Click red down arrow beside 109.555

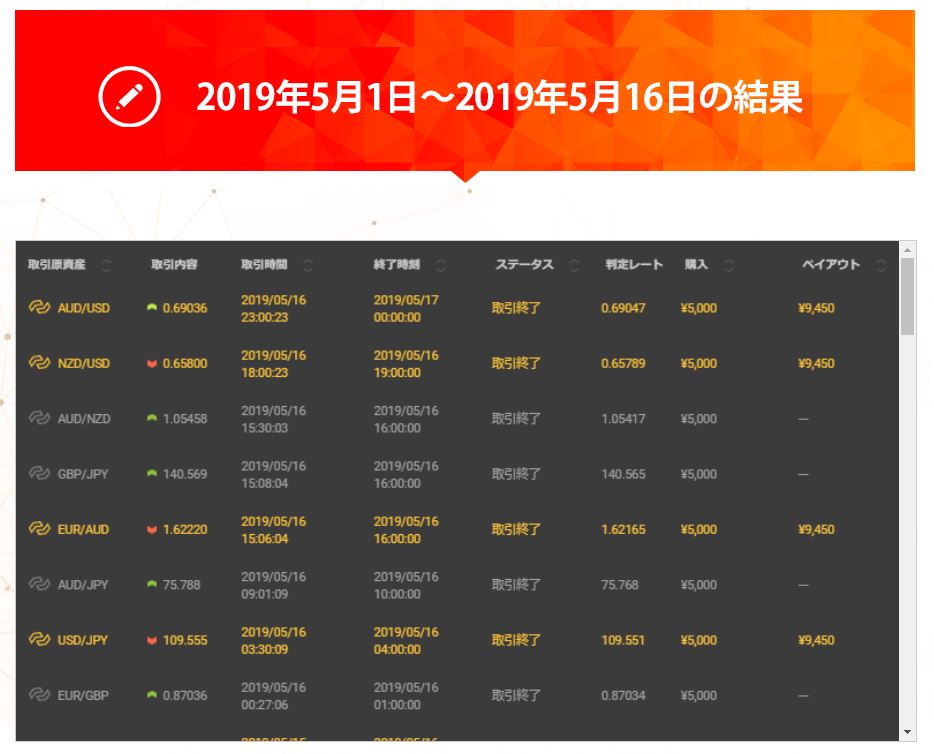click(152, 640)
